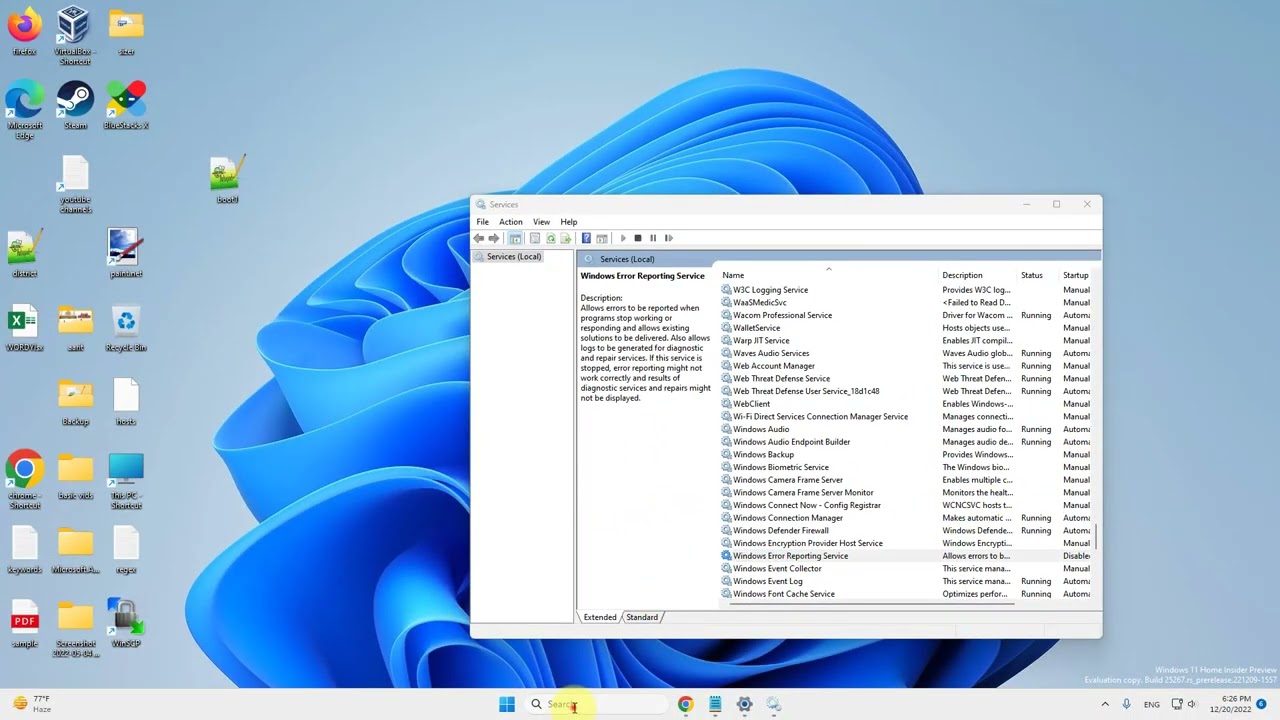
Task: Select the WalletService entry
Action: point(906,328)
